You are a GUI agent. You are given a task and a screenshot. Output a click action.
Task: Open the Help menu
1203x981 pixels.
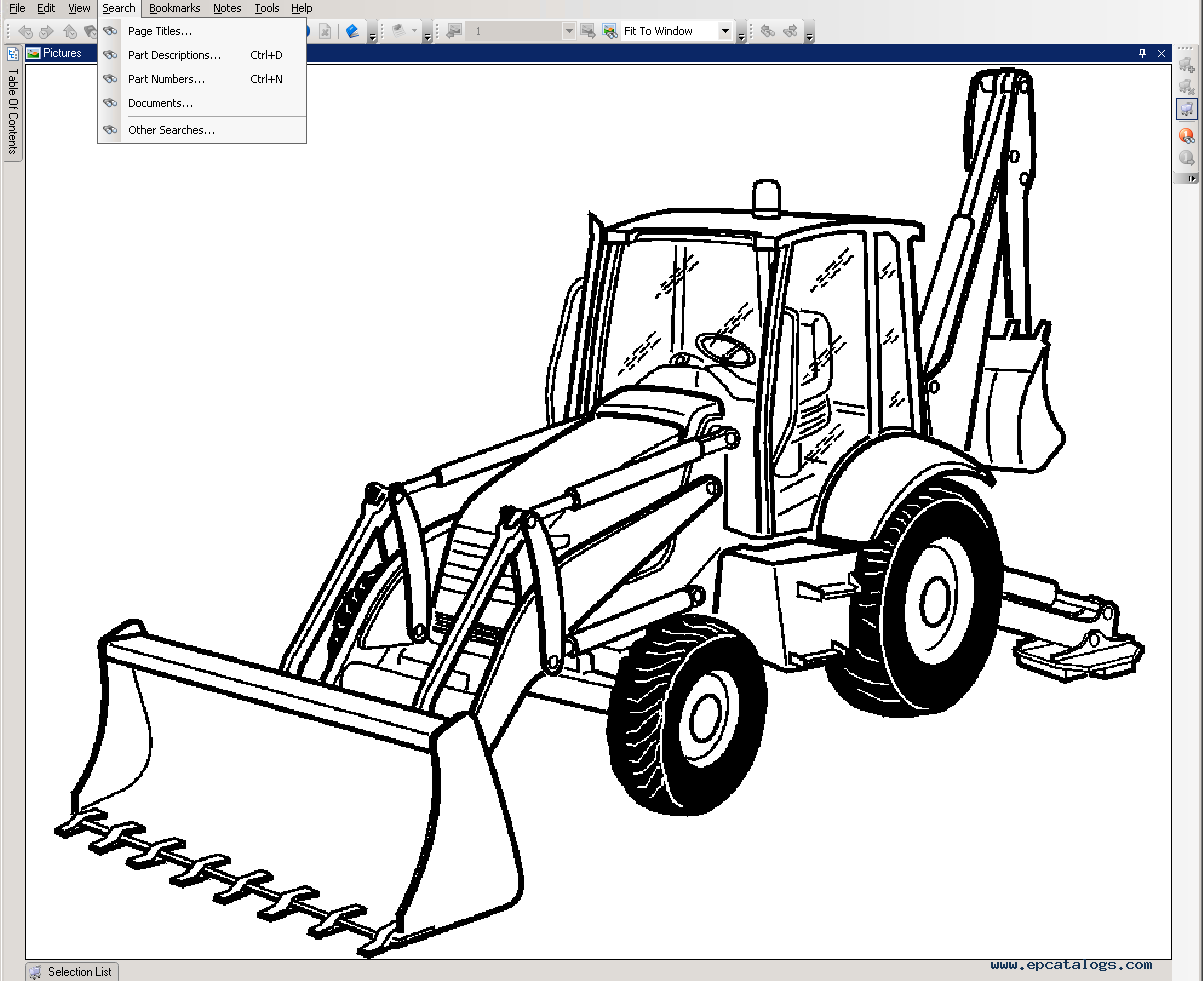301,8
